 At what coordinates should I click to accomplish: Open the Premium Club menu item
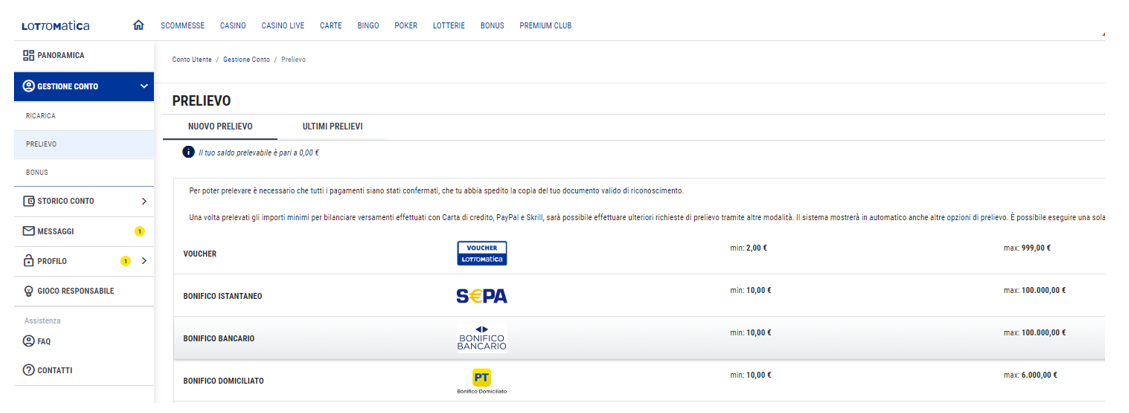(545, 26)
